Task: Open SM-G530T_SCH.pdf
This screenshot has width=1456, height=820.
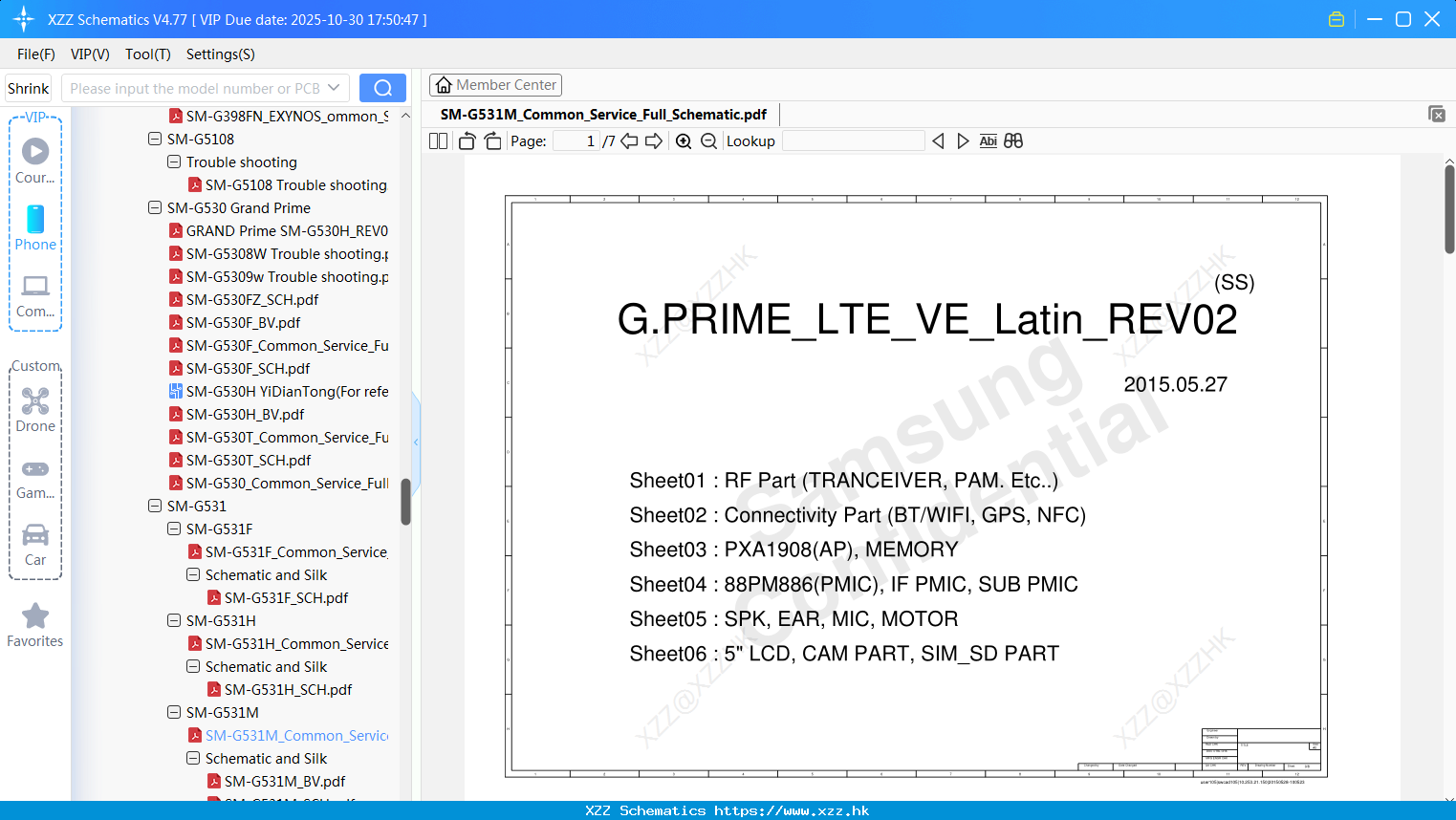Action: [x=240, y=461]
